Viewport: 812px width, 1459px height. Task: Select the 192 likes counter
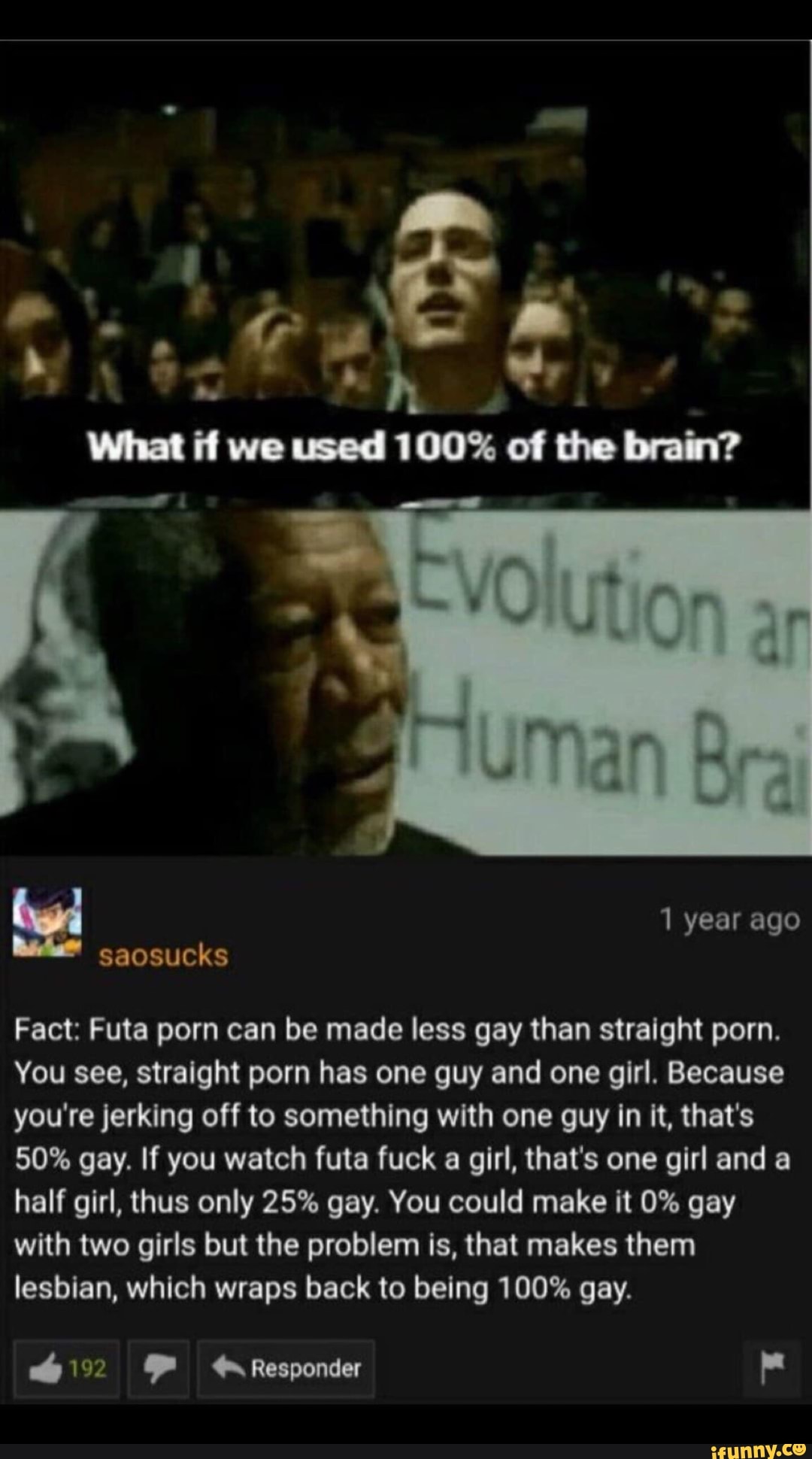pyautogui.click(x=88, y=1370)
